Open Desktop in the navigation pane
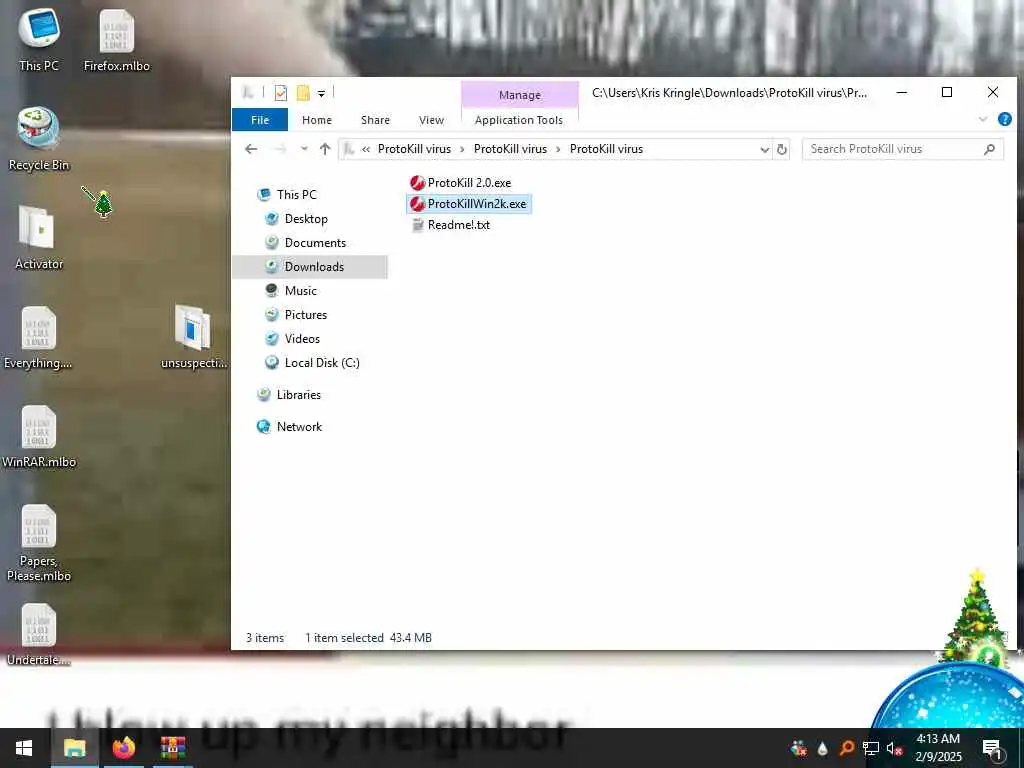The width and height of the screenshot is (1024, 768). point(296,219)
